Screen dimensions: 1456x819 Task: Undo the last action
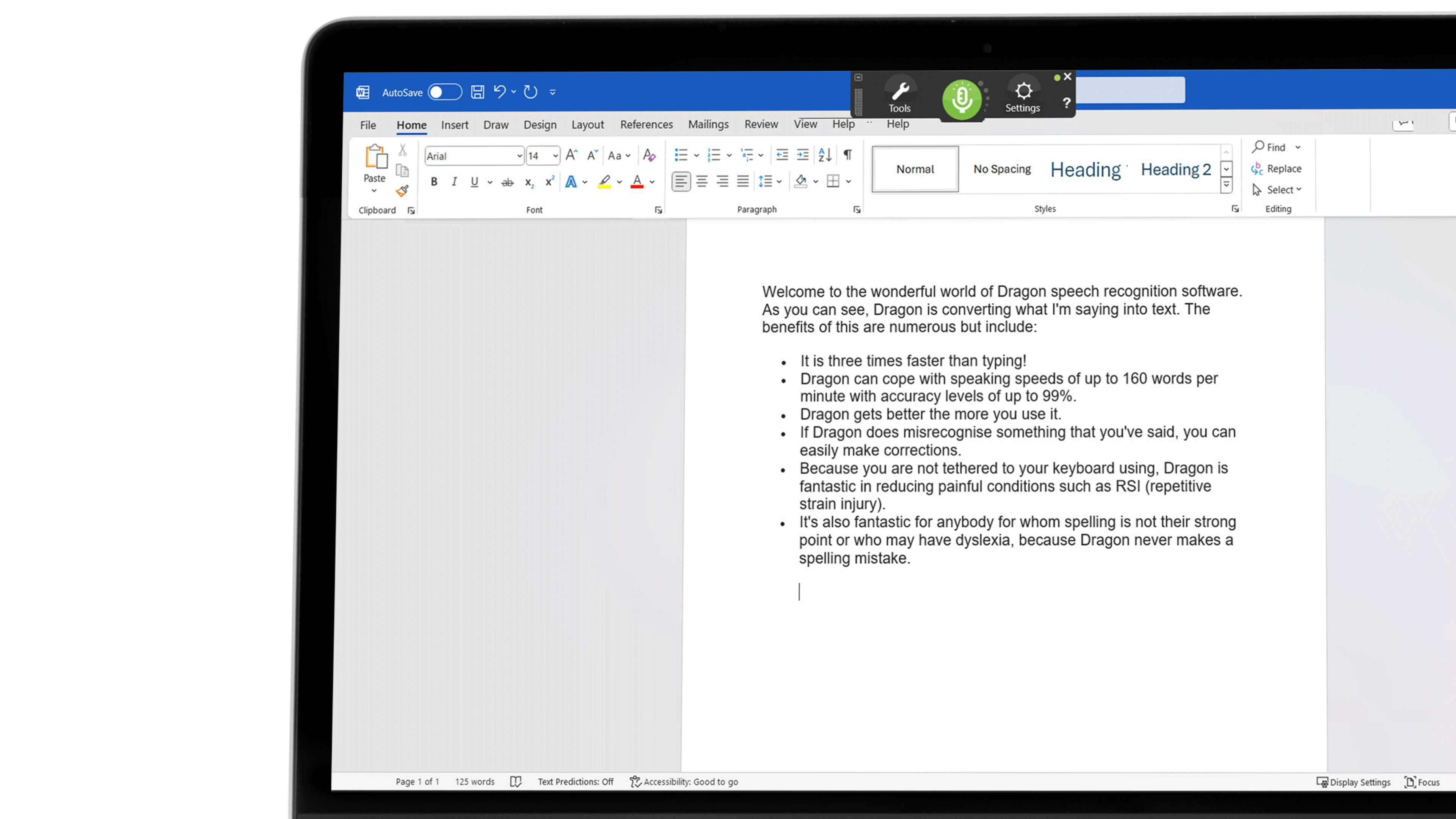click(500, 91)
